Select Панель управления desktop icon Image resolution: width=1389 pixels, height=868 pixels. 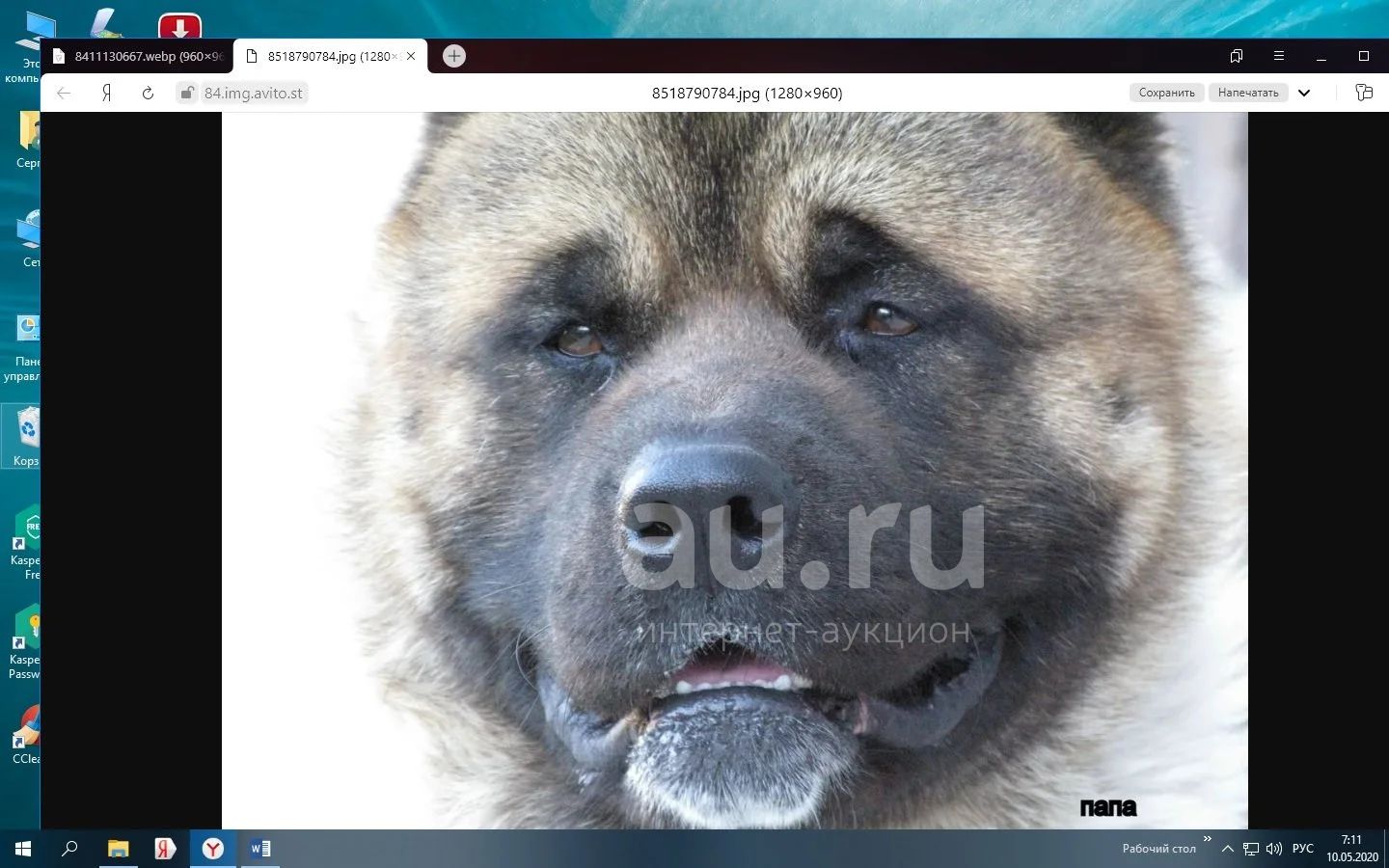coord(21,347)
